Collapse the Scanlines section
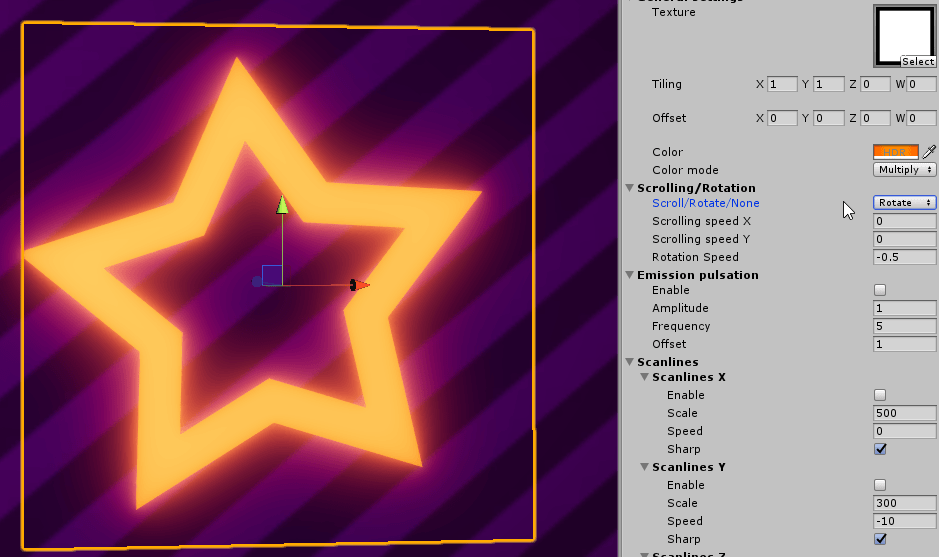Image resolution: width=939 pixels, height=557 pixels. click(629, 362)
